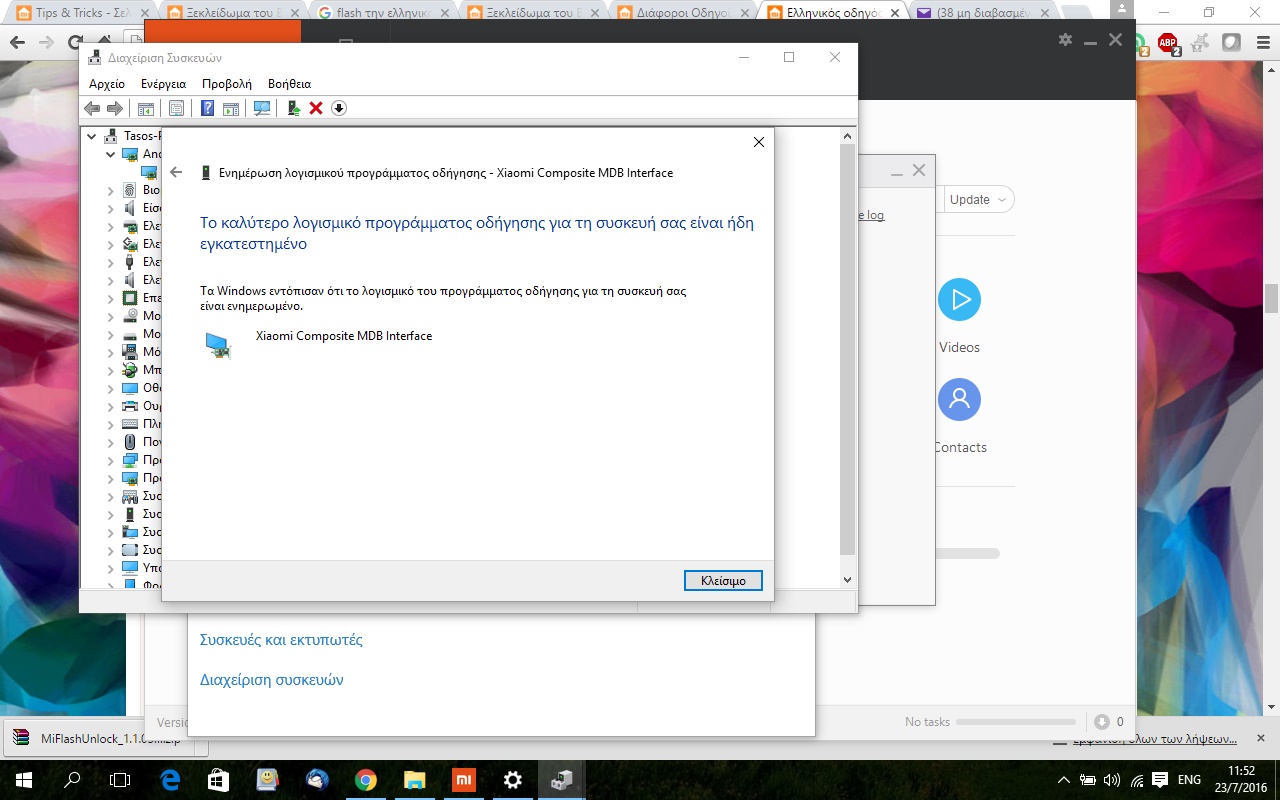Click the Συσκευές και εκτυπωτές link
The height and width of the screenshot is (800, 1280).
(x=281, y=640)
